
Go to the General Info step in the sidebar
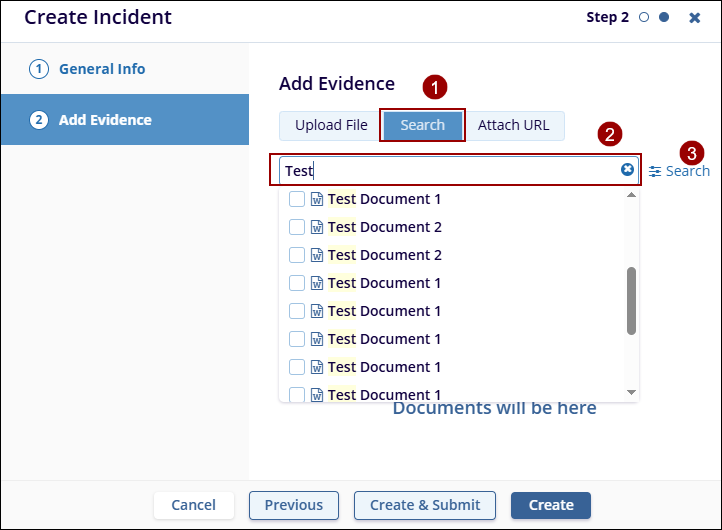(101, 69)
